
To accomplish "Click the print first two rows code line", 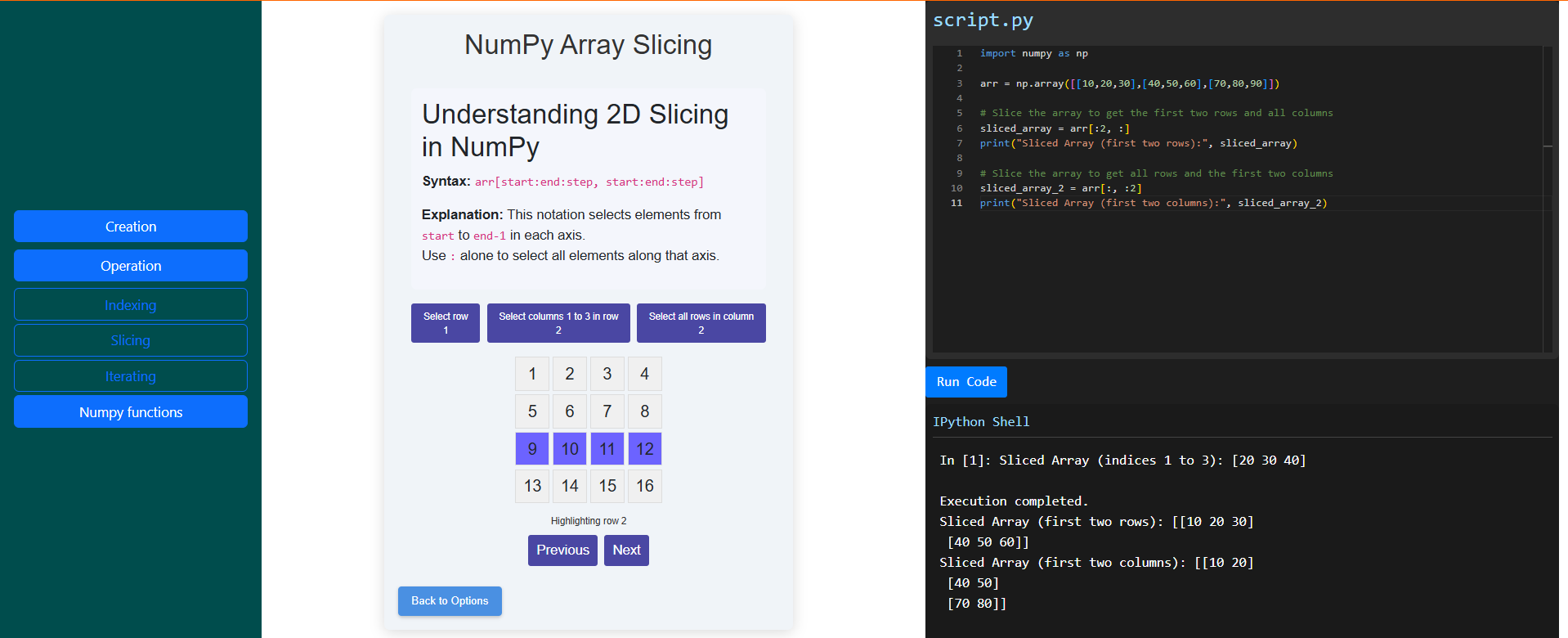I will (x=1139, y=143).
